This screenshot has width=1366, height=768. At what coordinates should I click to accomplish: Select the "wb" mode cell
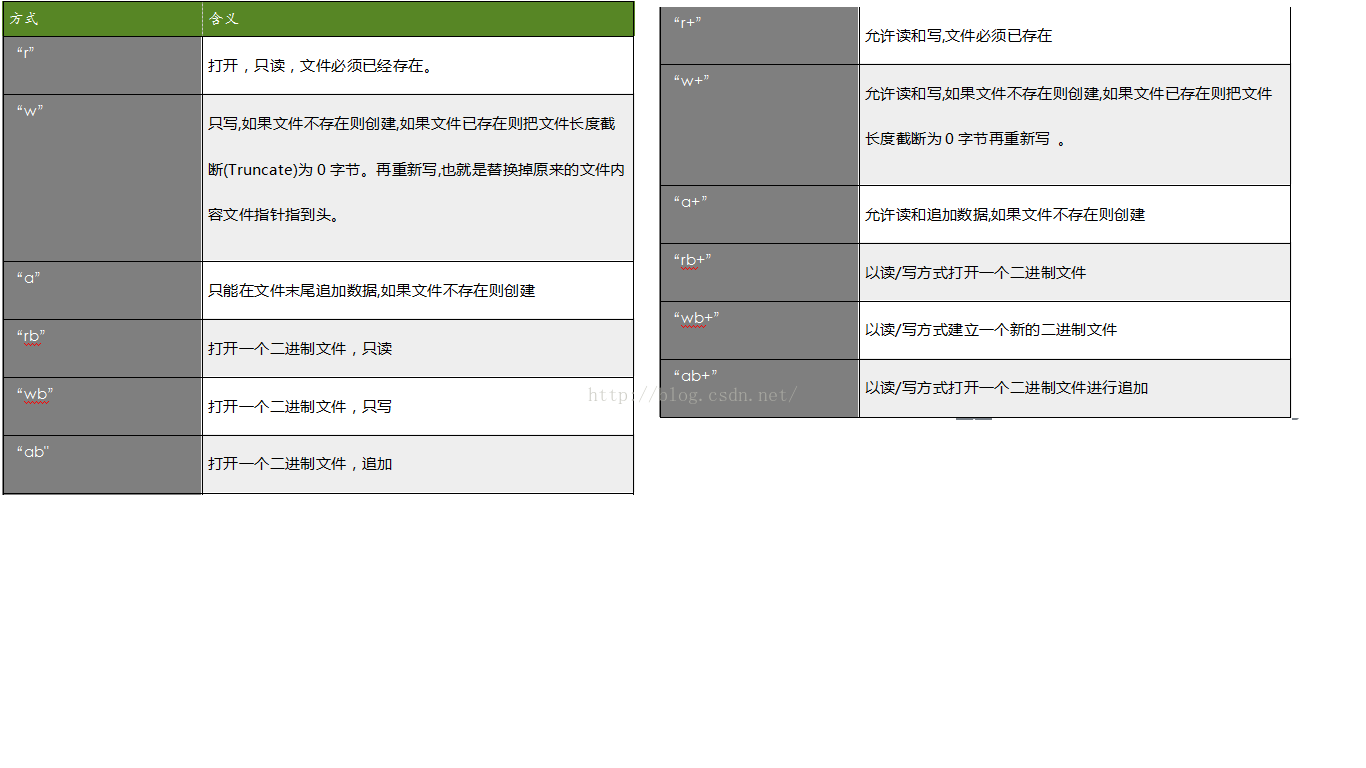pyautogui.click(x=102, y=407)
